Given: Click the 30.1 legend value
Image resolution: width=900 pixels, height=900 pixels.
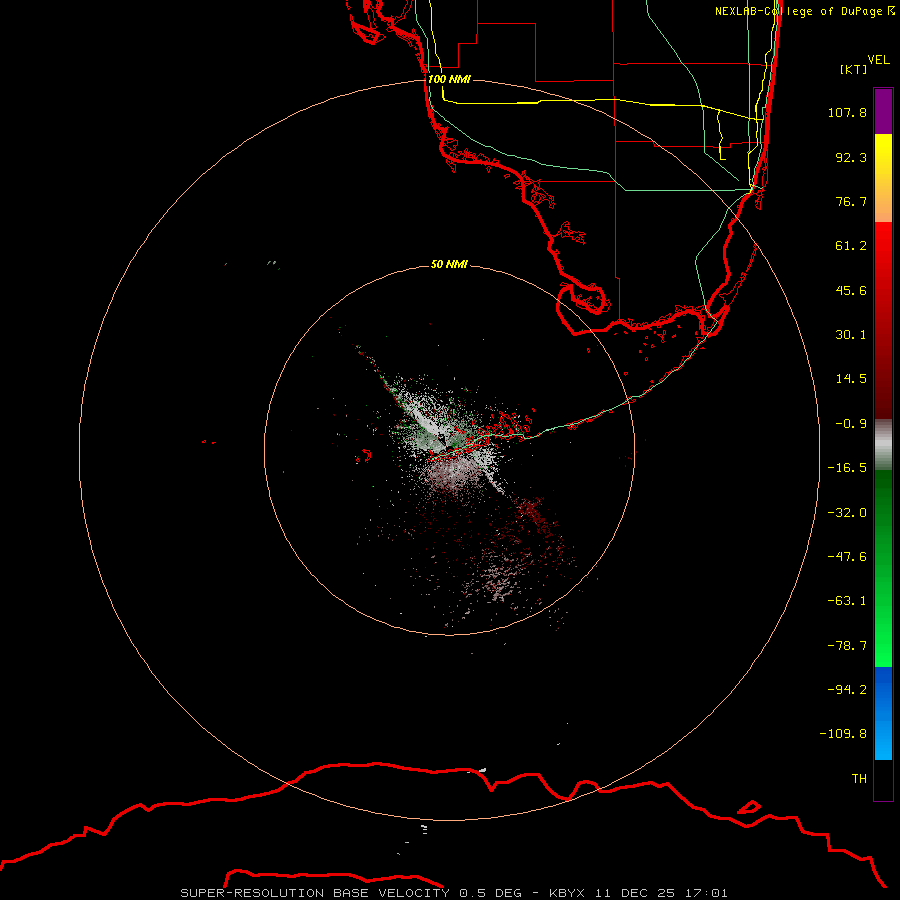Looking at the screenshot, I should [851, 335].
